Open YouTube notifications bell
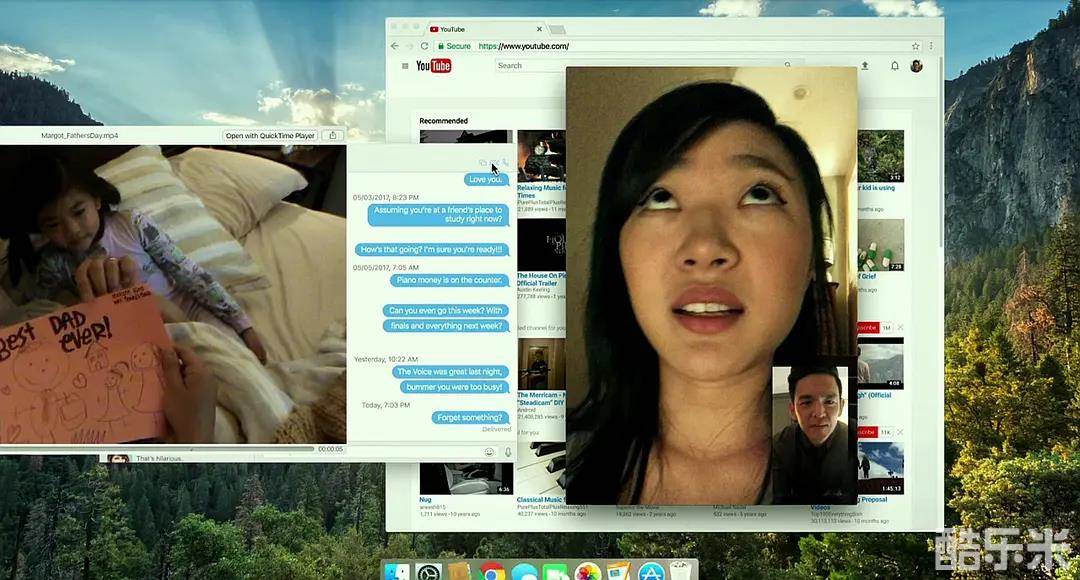This screenshot has height=580, width=1080. 894,66
